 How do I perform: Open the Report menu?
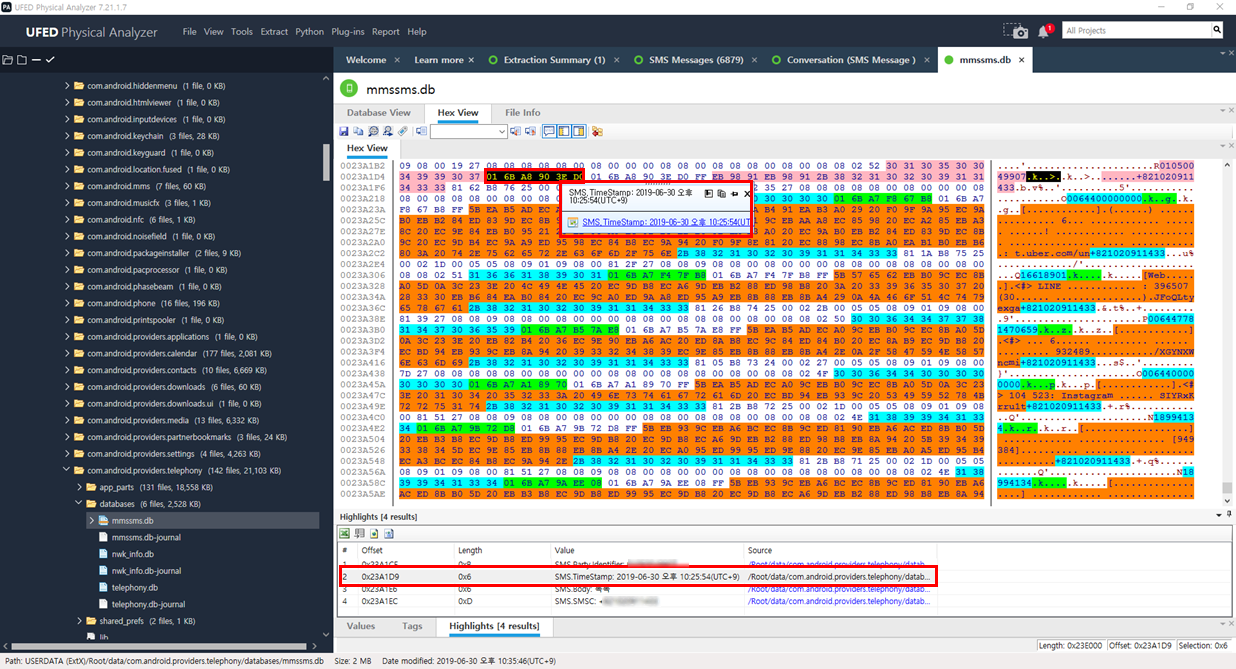pos(386,32)
